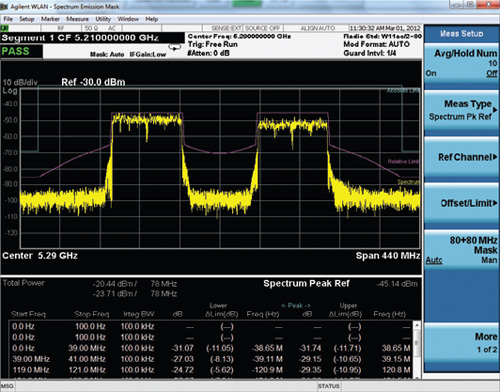Image resolution: width=500 pixels, height=392 pixels.
Task: Expand the Meas Type submenu
Action: [462, 110]
